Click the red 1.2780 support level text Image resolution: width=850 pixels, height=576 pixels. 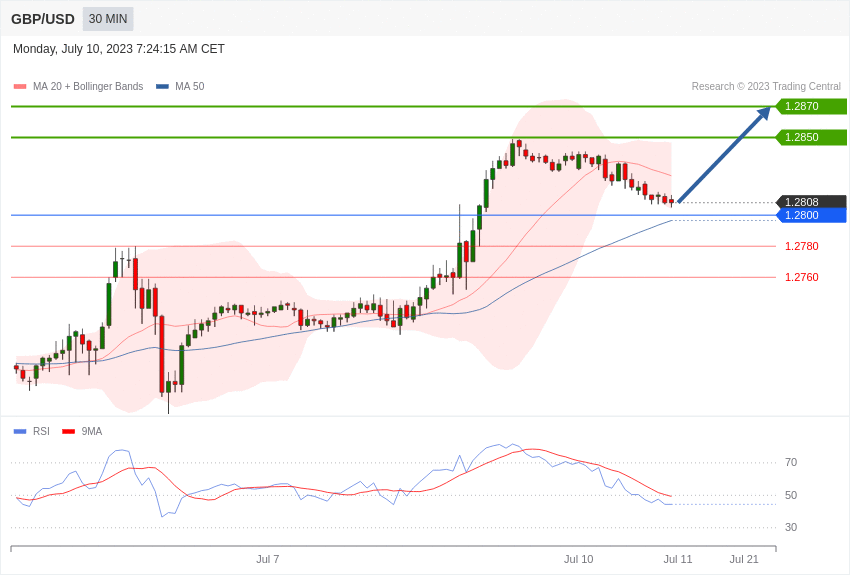tap(802, 246)
